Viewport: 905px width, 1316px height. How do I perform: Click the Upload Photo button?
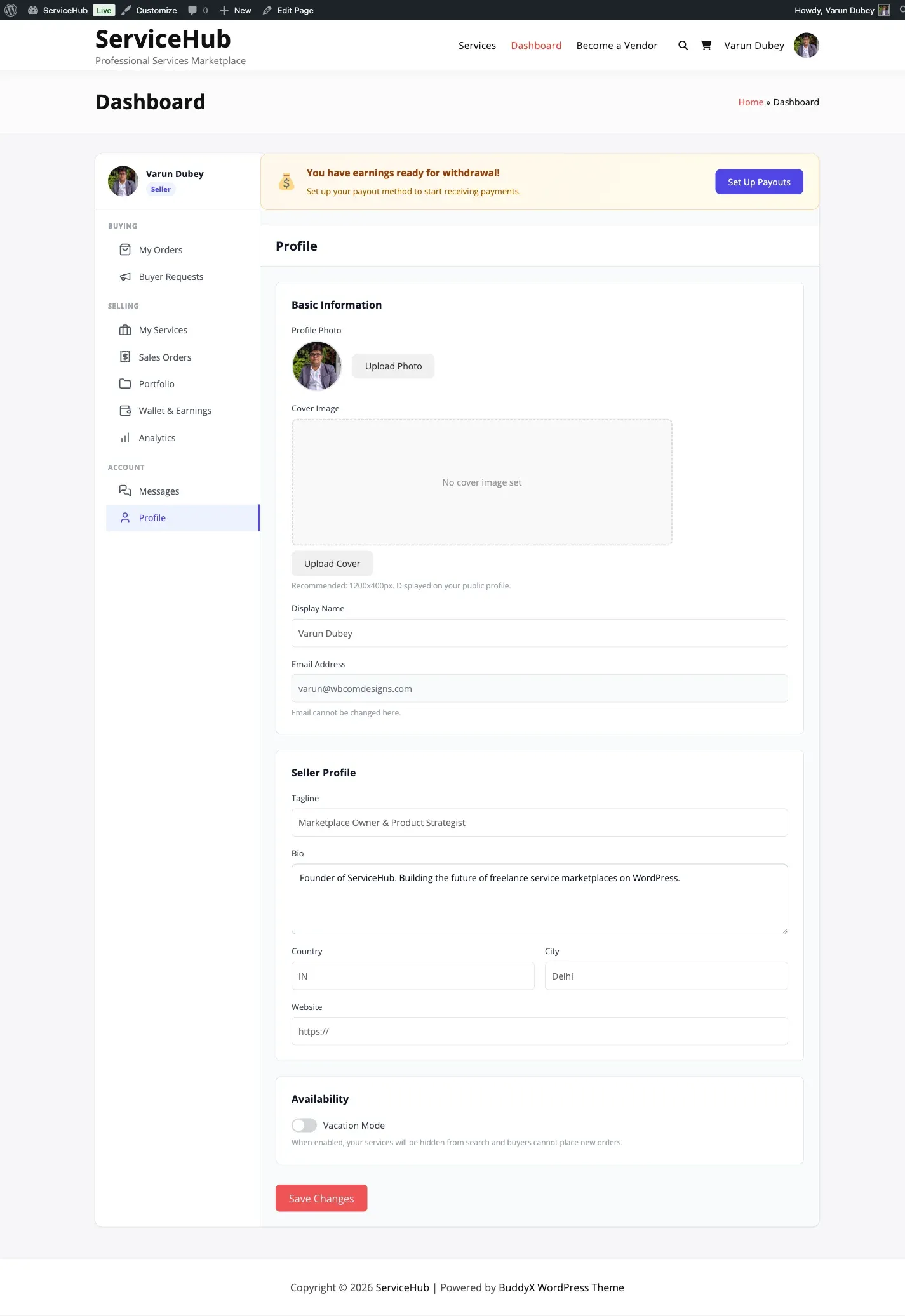pyautogui.click(x=393, y=366)
